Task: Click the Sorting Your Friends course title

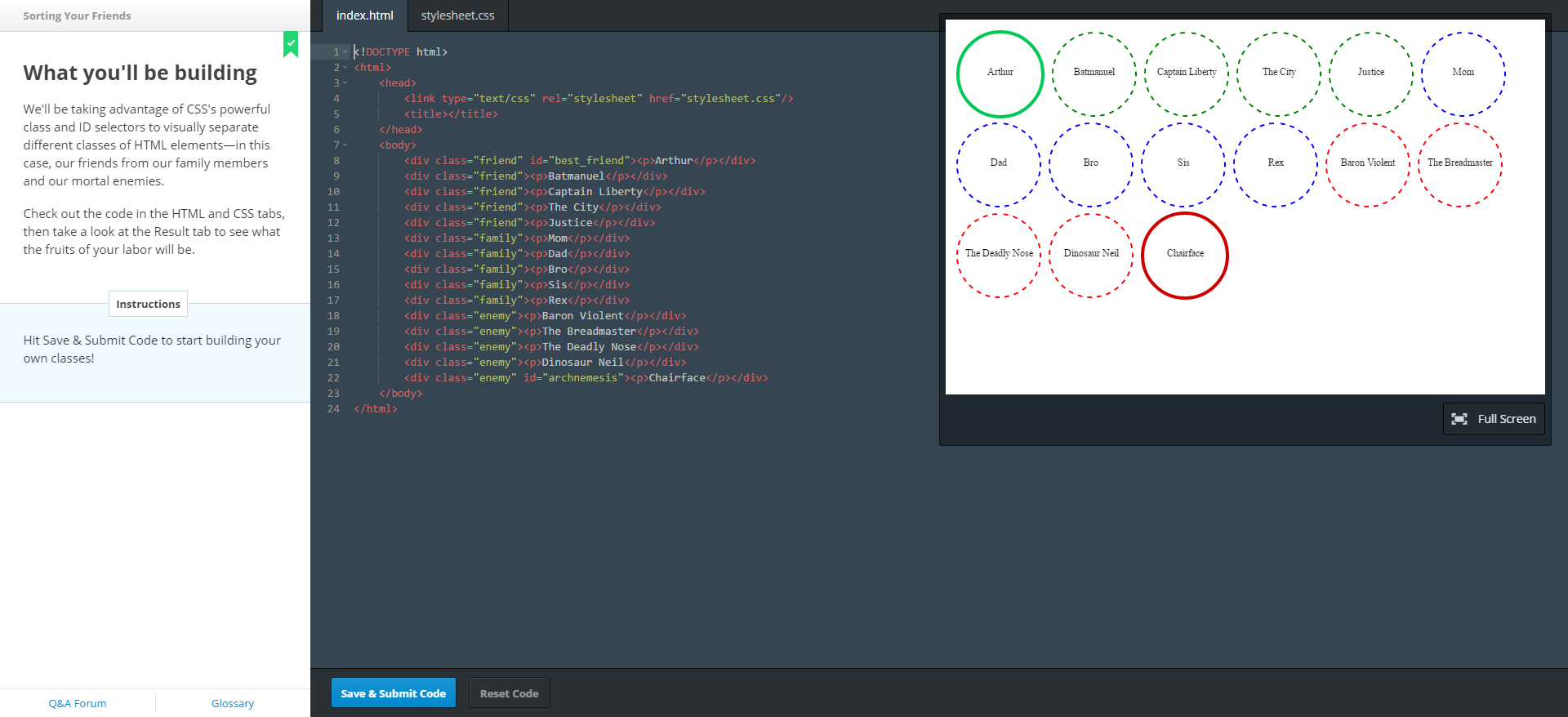Action: click(77, 16)
